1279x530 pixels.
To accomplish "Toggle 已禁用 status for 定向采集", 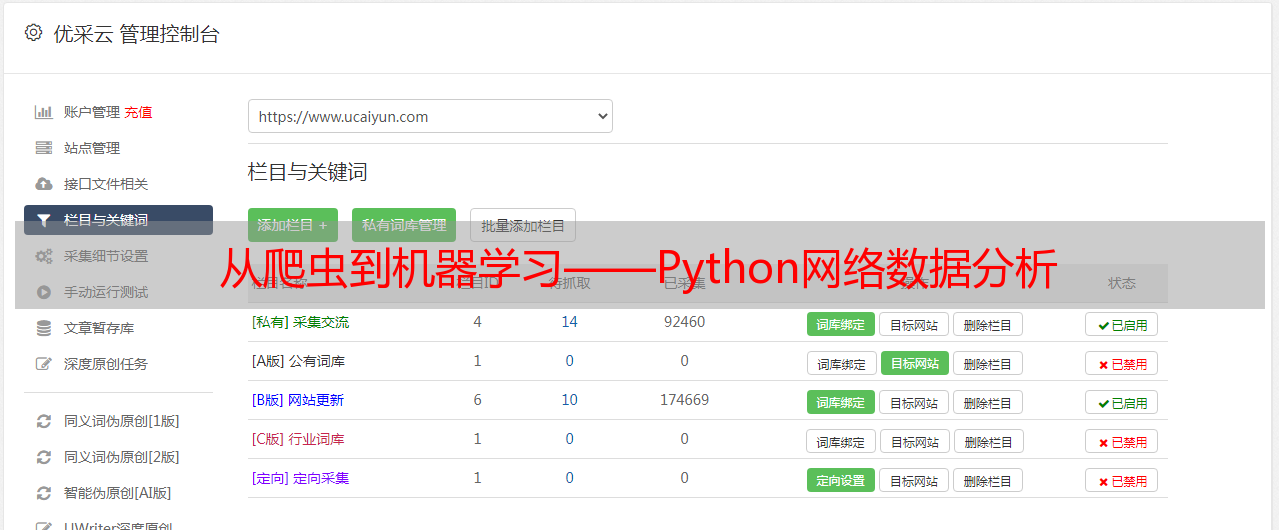I will (x=1121, y=480).
